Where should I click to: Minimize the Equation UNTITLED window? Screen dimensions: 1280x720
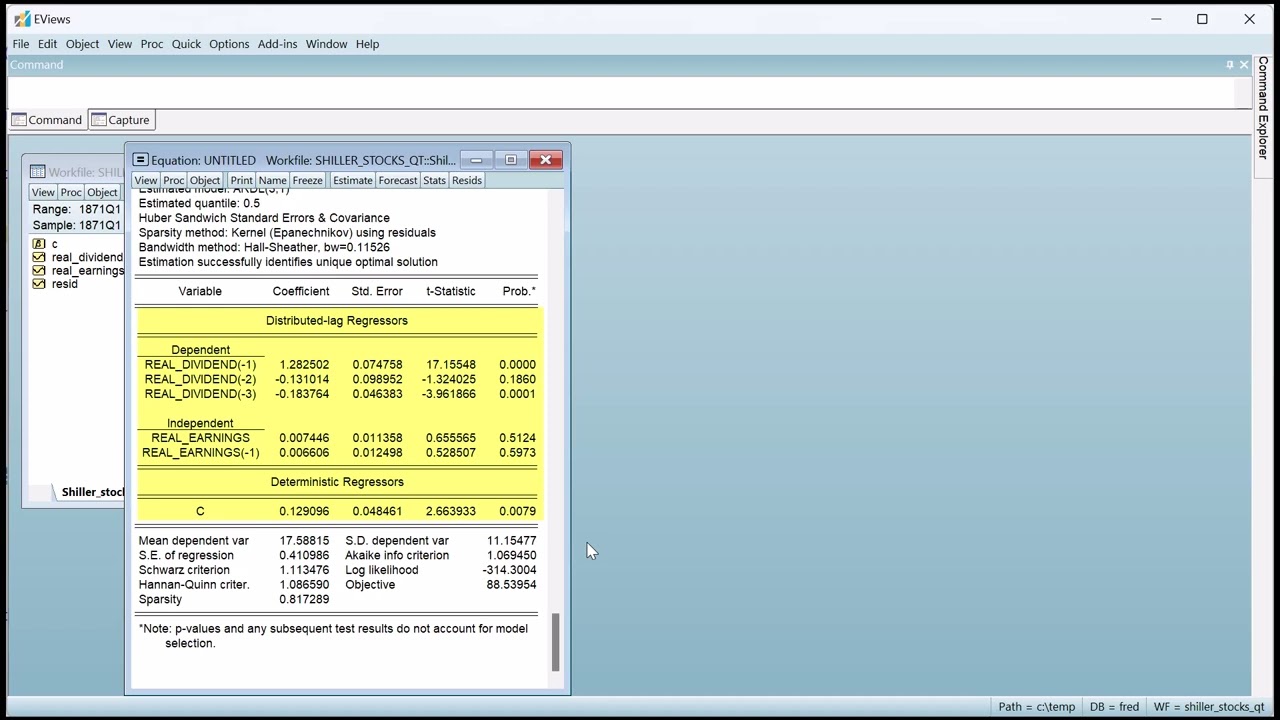[x=476, y=160]
